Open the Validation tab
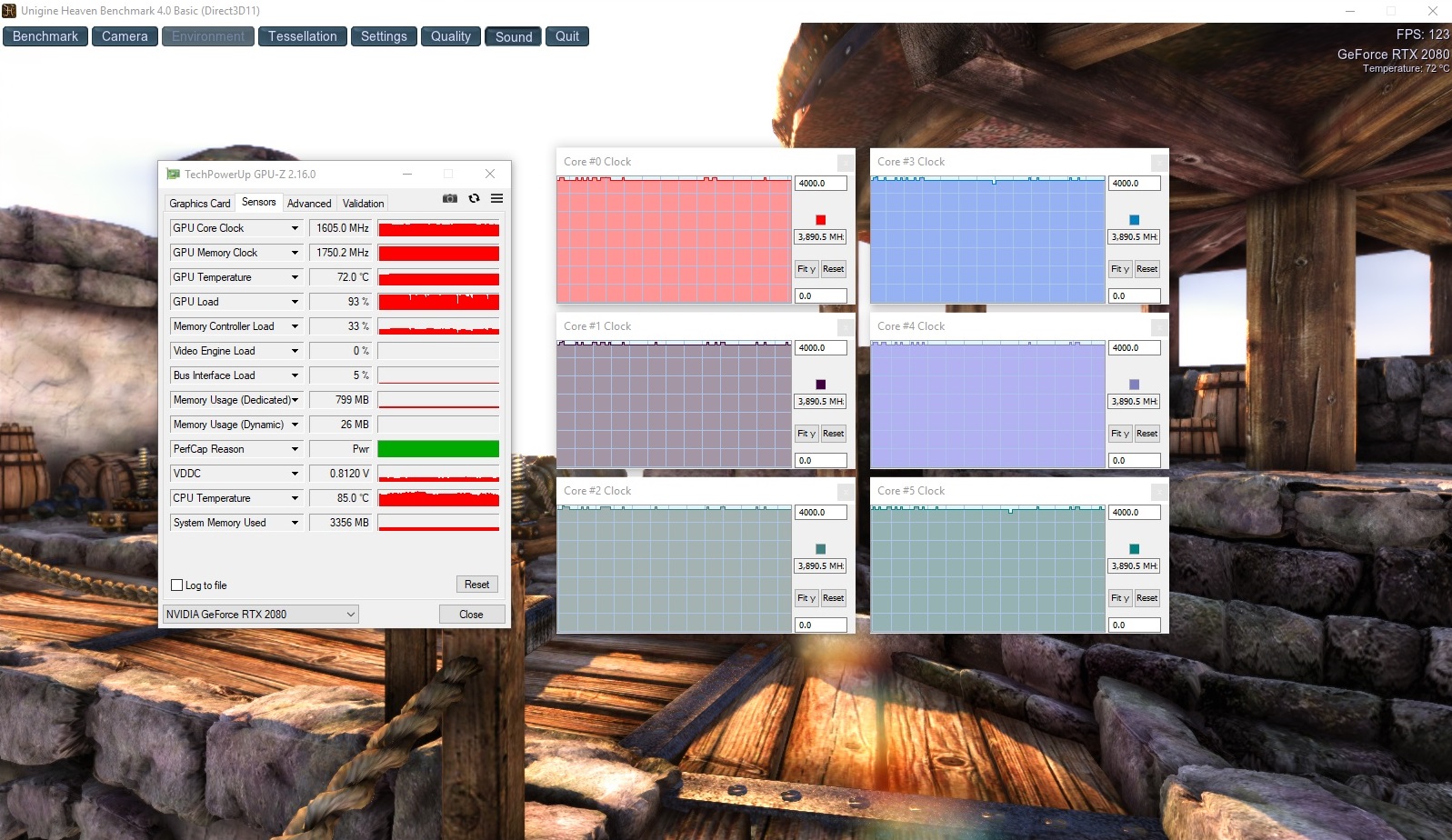This screenshot has width=1452, height=840. click(x=364, y=204)
